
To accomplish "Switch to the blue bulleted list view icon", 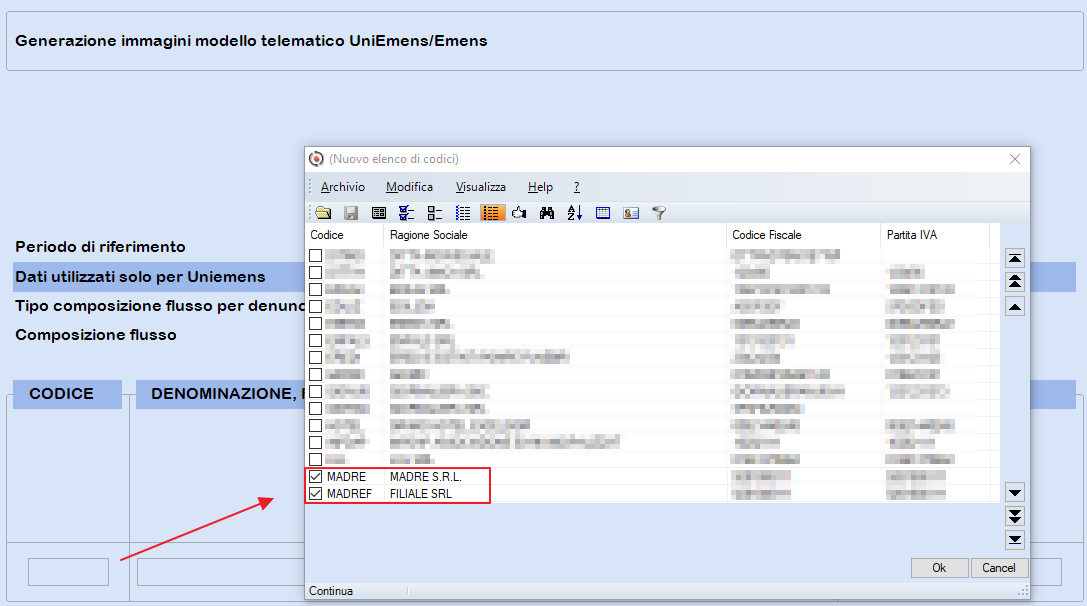I will pos(462,213).
